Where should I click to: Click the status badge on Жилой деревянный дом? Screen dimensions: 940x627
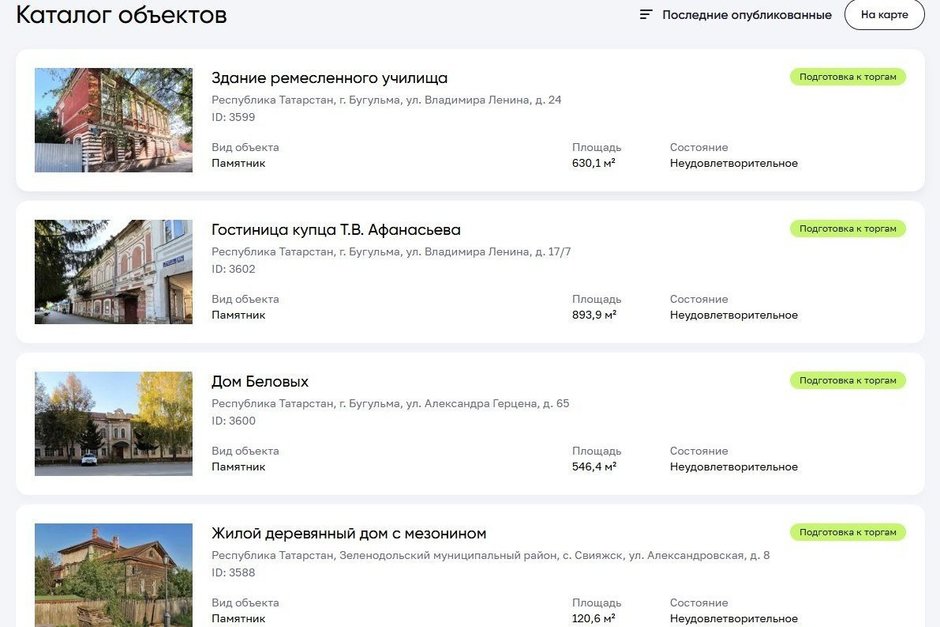coord(847,533)
